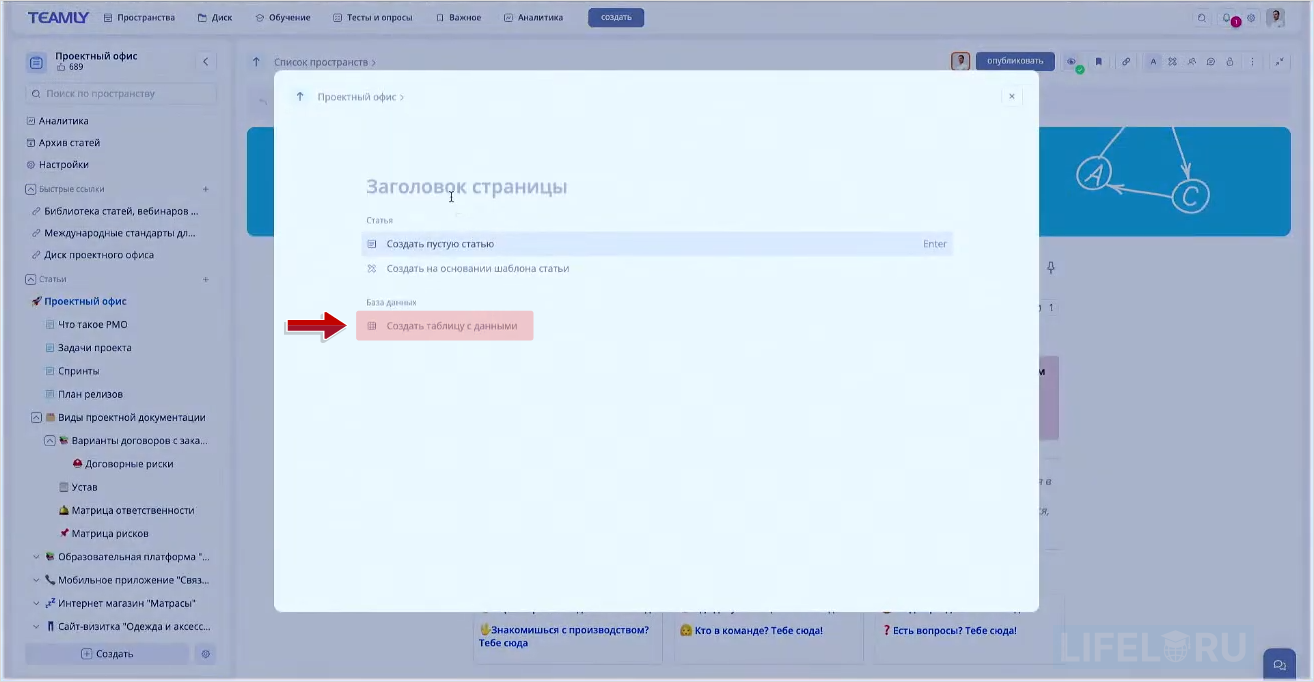Click the watch/eye icon with green checkmark
The height and width of the screenshot is (682, 1314).
(1071, 61)
